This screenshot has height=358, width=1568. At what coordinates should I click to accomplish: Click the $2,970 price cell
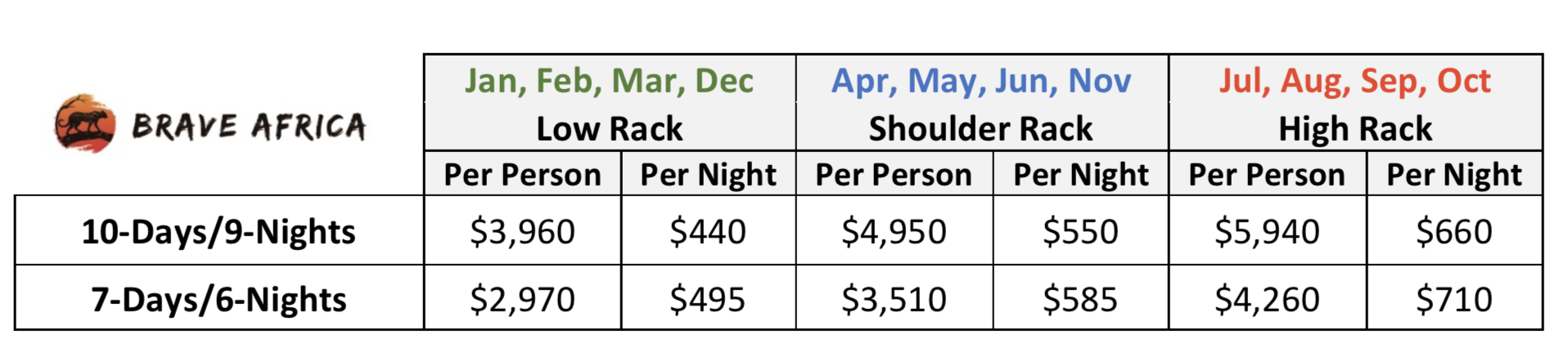click(x=522, y=300)
